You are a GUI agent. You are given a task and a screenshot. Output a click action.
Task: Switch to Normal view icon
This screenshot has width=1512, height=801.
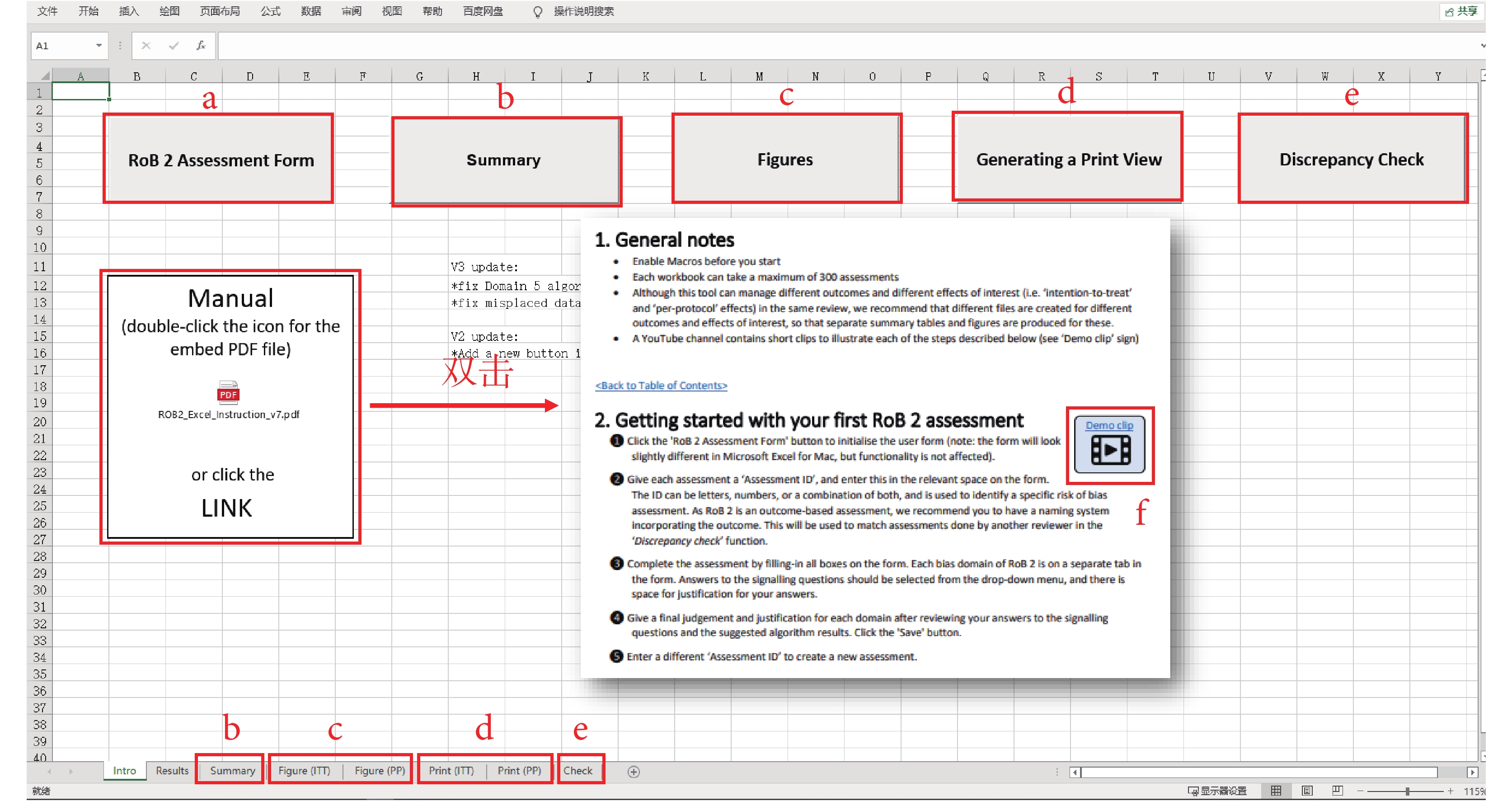(x=1276, y=791)
